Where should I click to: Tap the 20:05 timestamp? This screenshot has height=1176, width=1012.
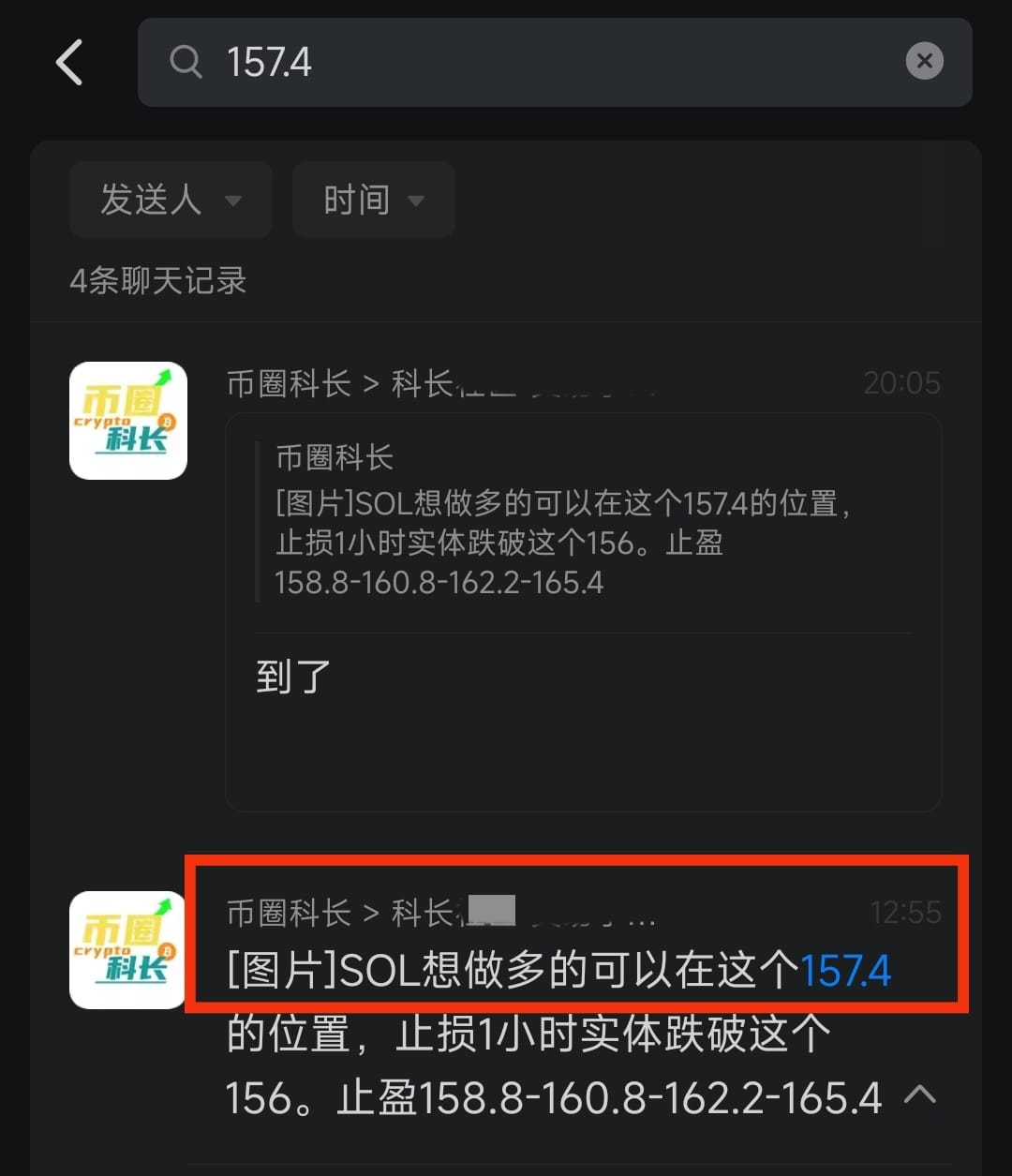pos(901,383)
